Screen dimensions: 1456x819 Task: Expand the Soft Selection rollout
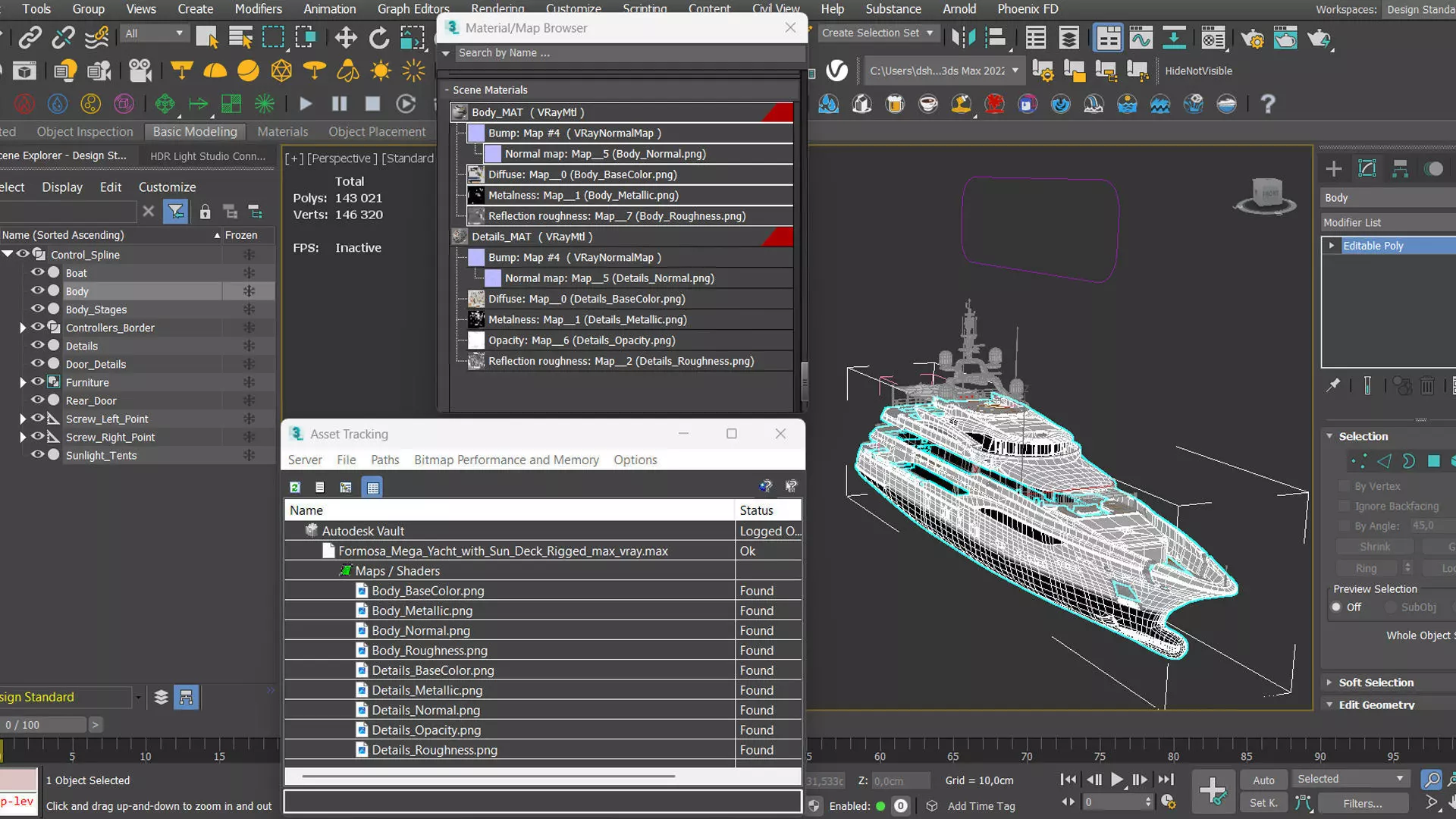click(x=1376, y=682)
